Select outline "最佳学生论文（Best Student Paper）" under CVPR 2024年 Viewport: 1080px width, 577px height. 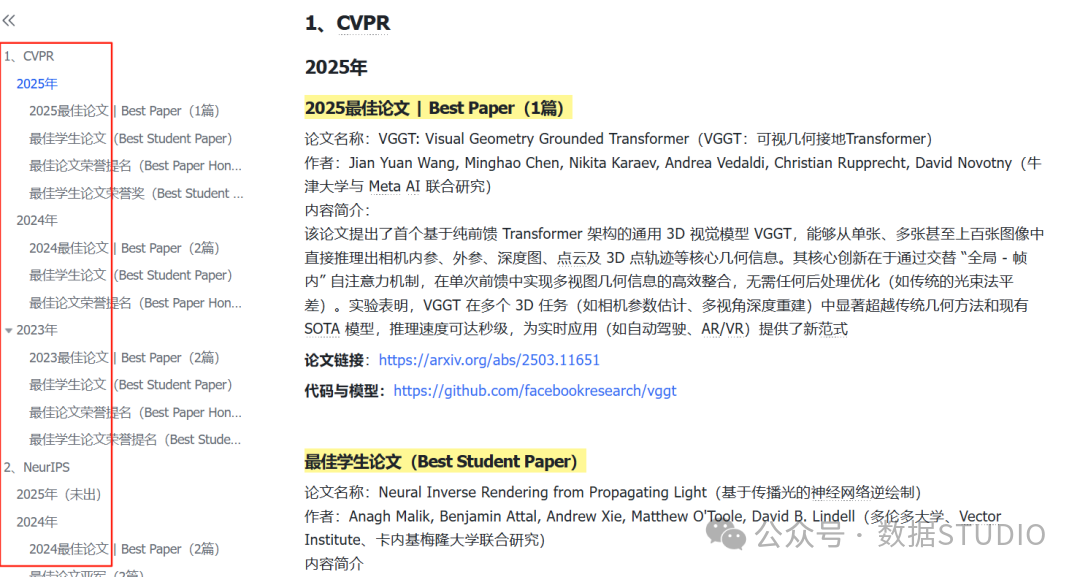point(130,275)
